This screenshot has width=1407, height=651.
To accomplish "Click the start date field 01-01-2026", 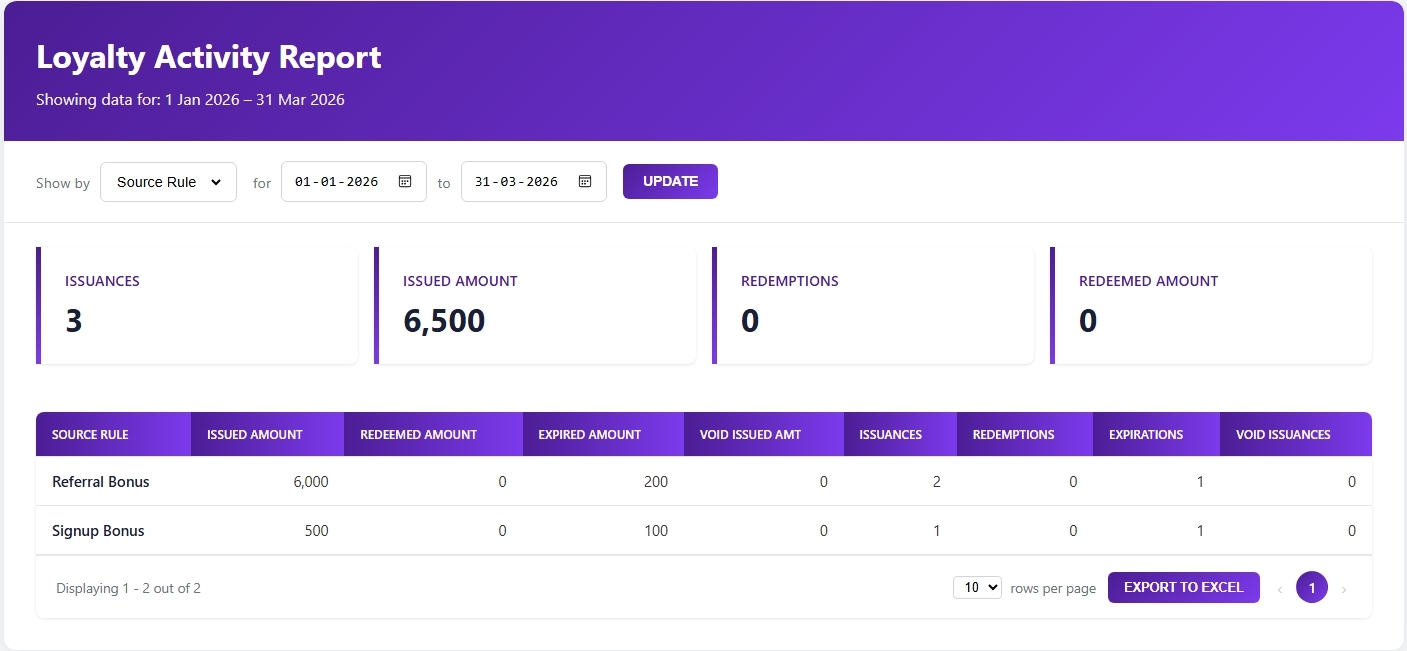I will (x=337, y=182).
